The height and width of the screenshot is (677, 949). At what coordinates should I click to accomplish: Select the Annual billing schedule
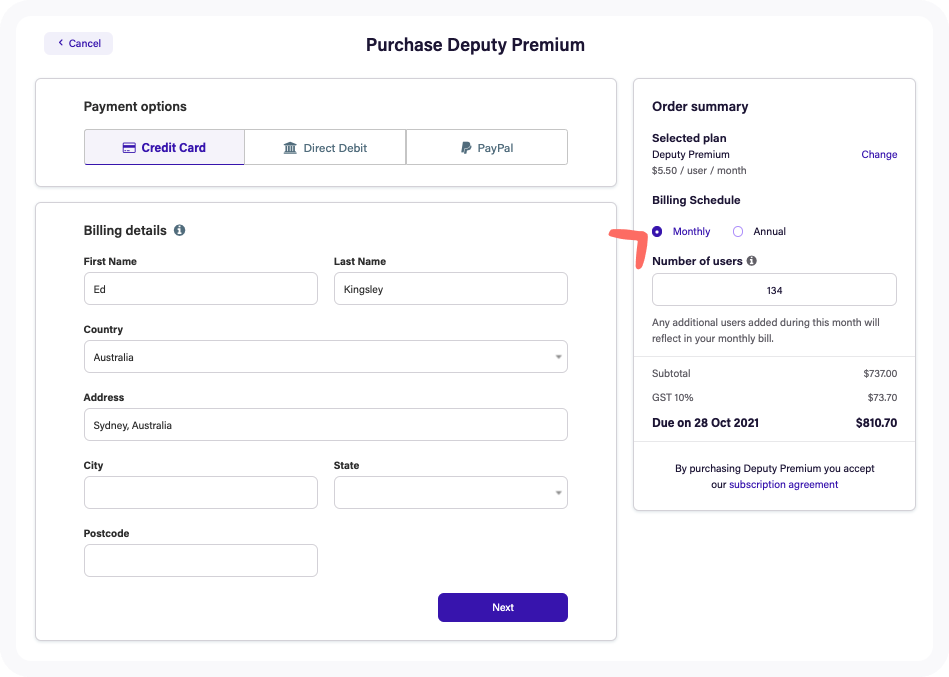pos(737,231)
